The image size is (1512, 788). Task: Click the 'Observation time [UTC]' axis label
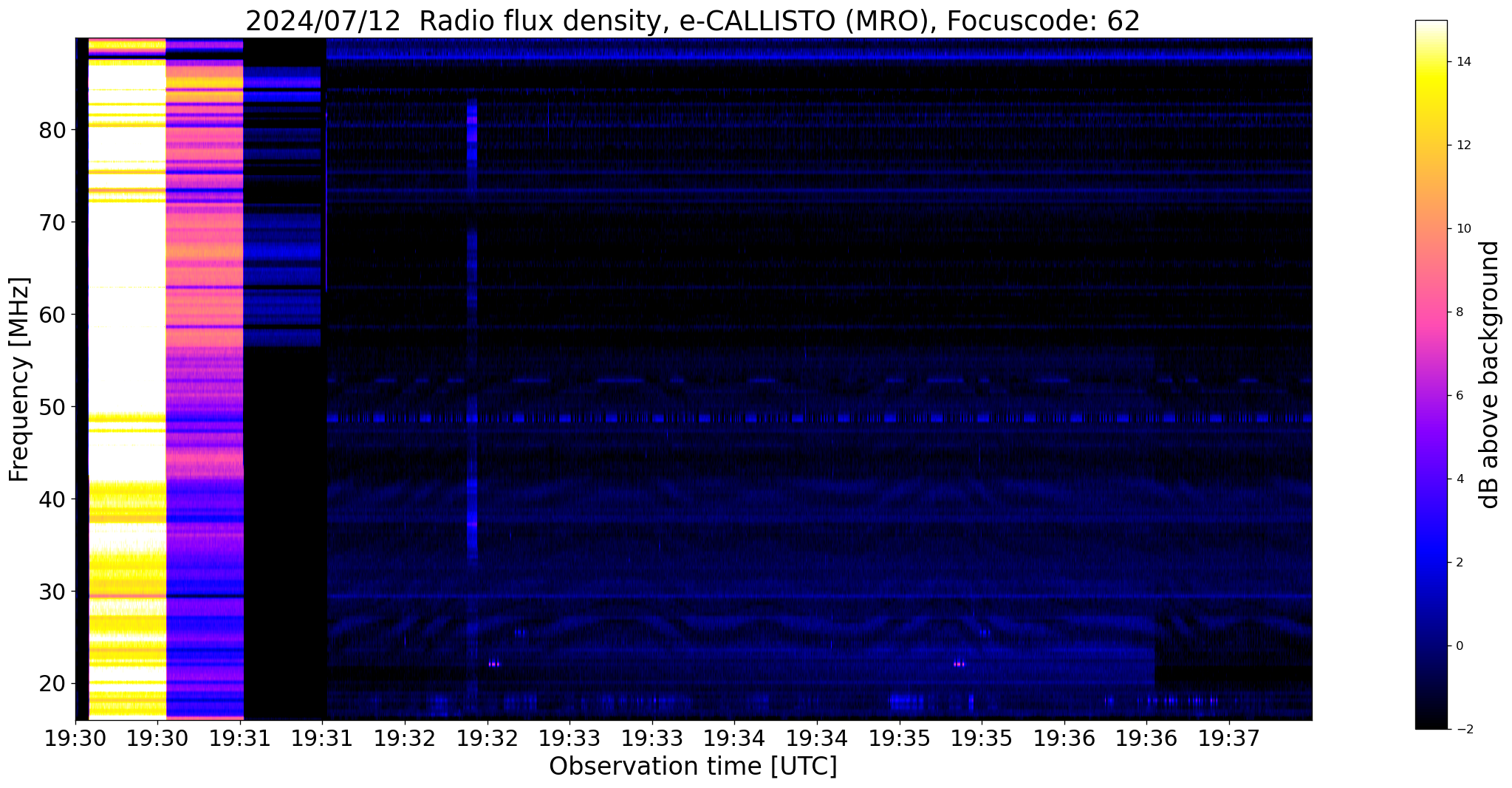click(x=693, y=766)
